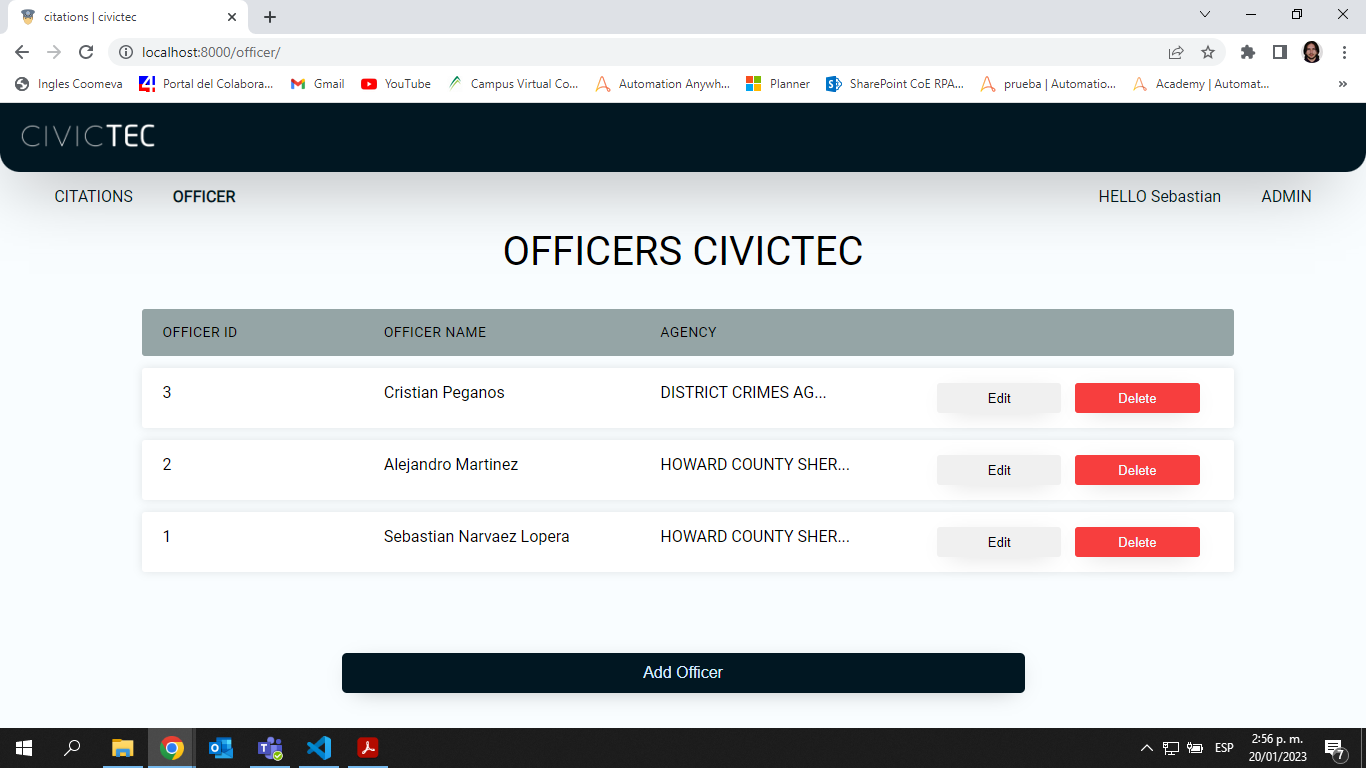Open the prueba | Automatio... bookmark
The height and width of the screenshot is (768, 1366).
(1049, 84)
